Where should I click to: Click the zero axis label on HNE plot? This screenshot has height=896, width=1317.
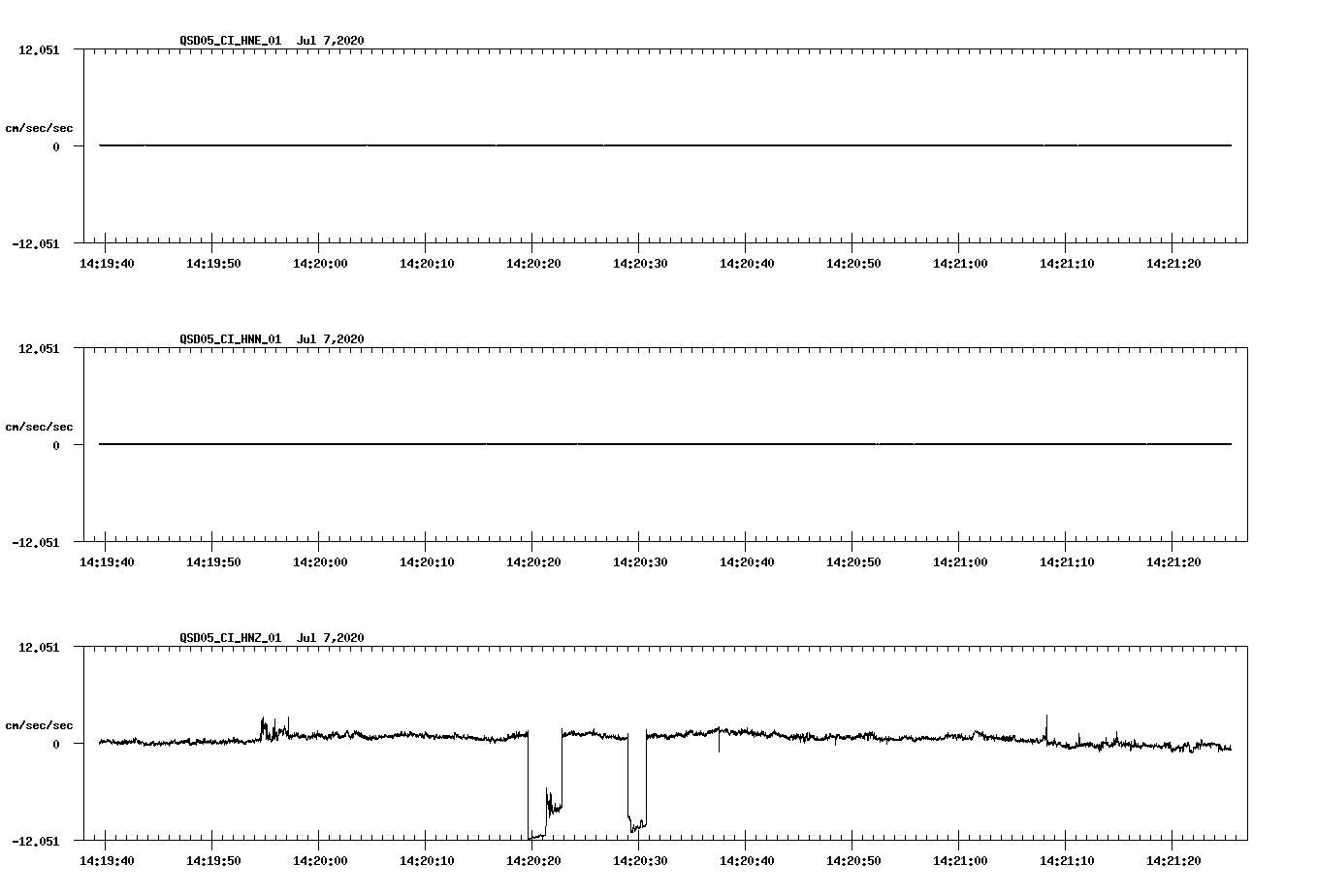coord(56,146)
